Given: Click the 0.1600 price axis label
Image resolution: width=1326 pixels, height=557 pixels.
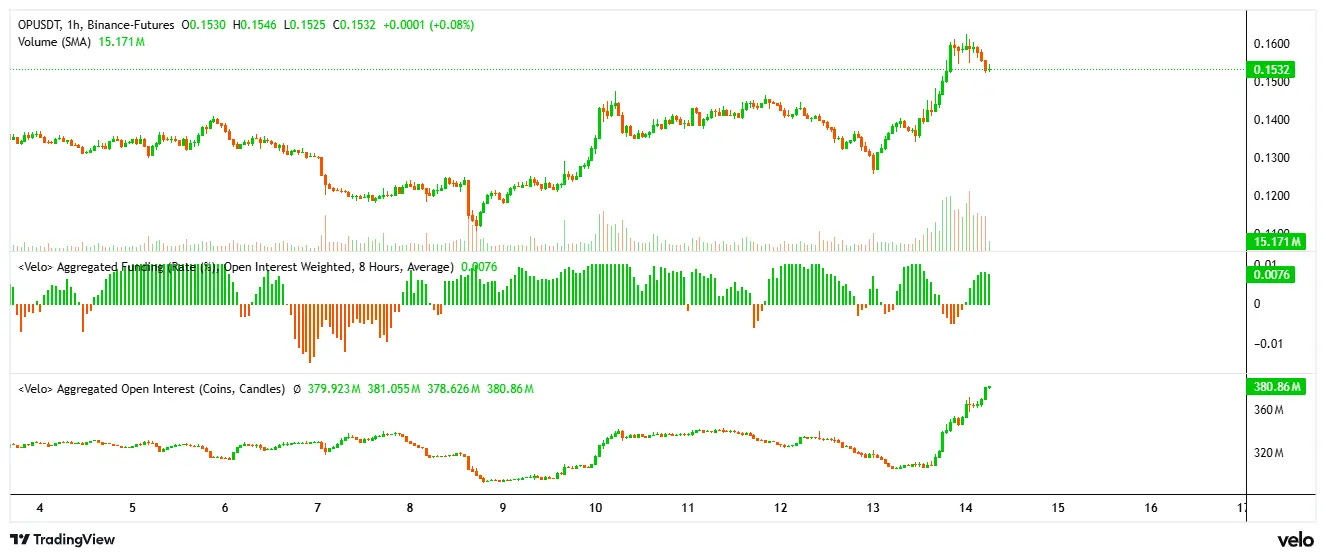Looking at the screenshot, I should (x=1270, y=45).
